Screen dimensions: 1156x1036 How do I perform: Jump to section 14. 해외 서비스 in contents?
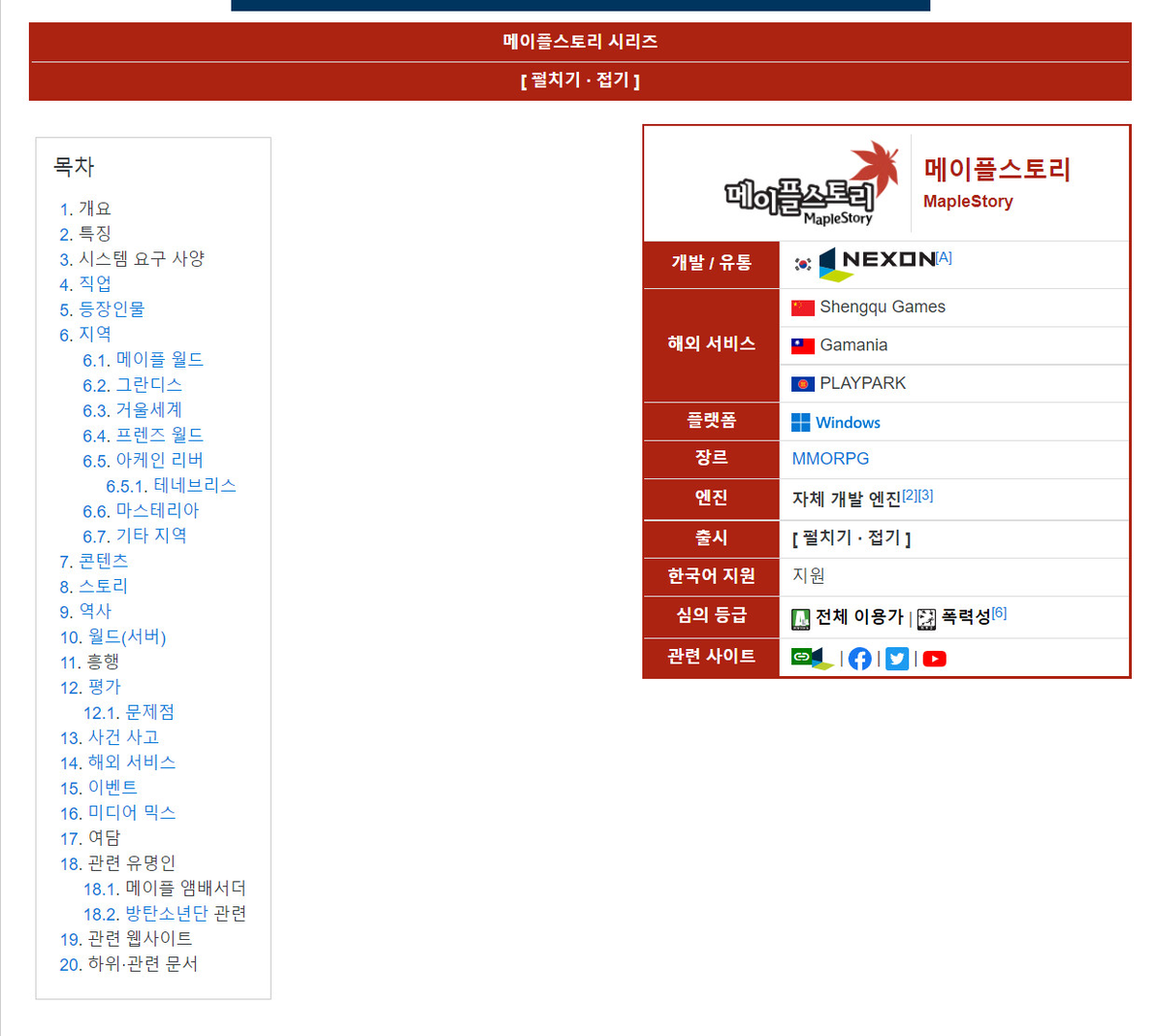(x=117, y=762)
